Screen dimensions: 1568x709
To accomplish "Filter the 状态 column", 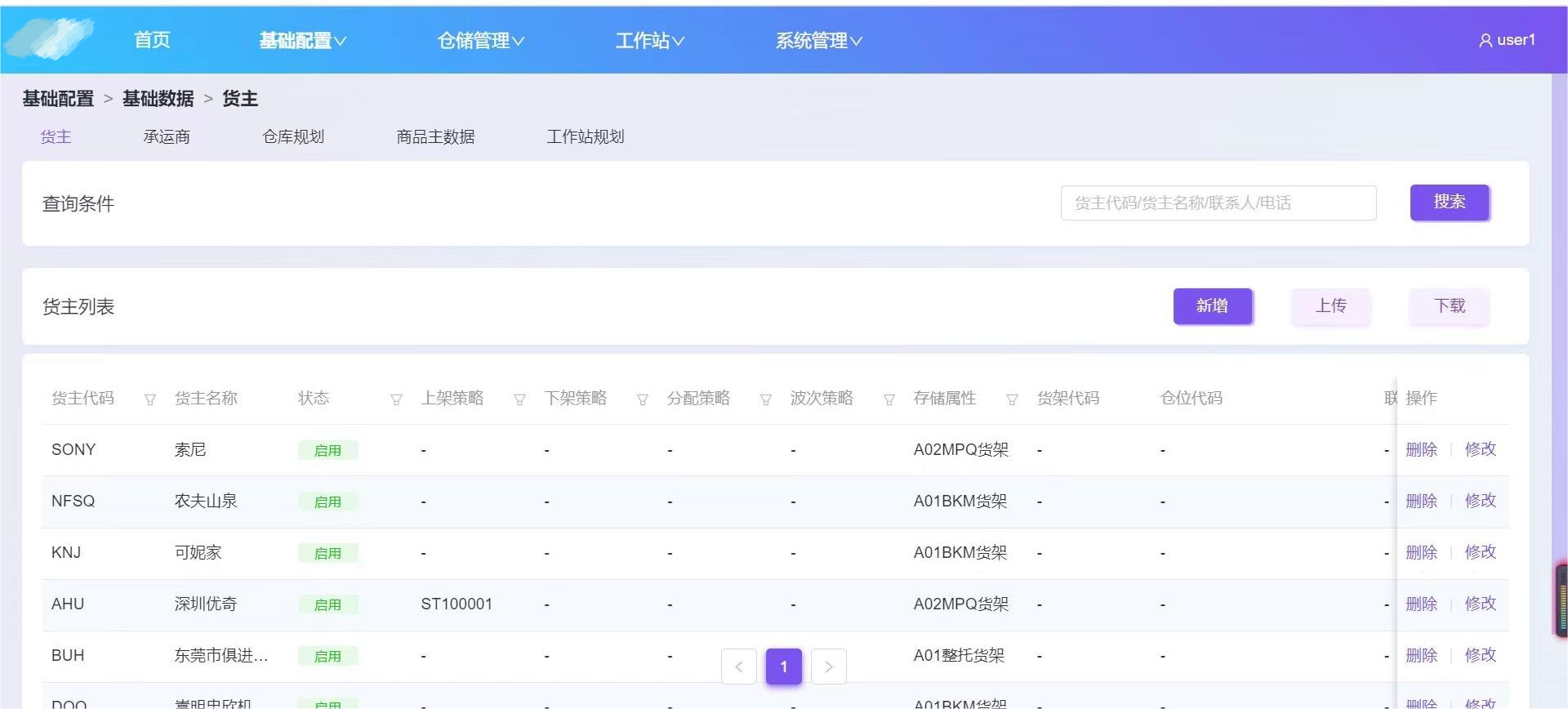I will click(x=396, y=399).
